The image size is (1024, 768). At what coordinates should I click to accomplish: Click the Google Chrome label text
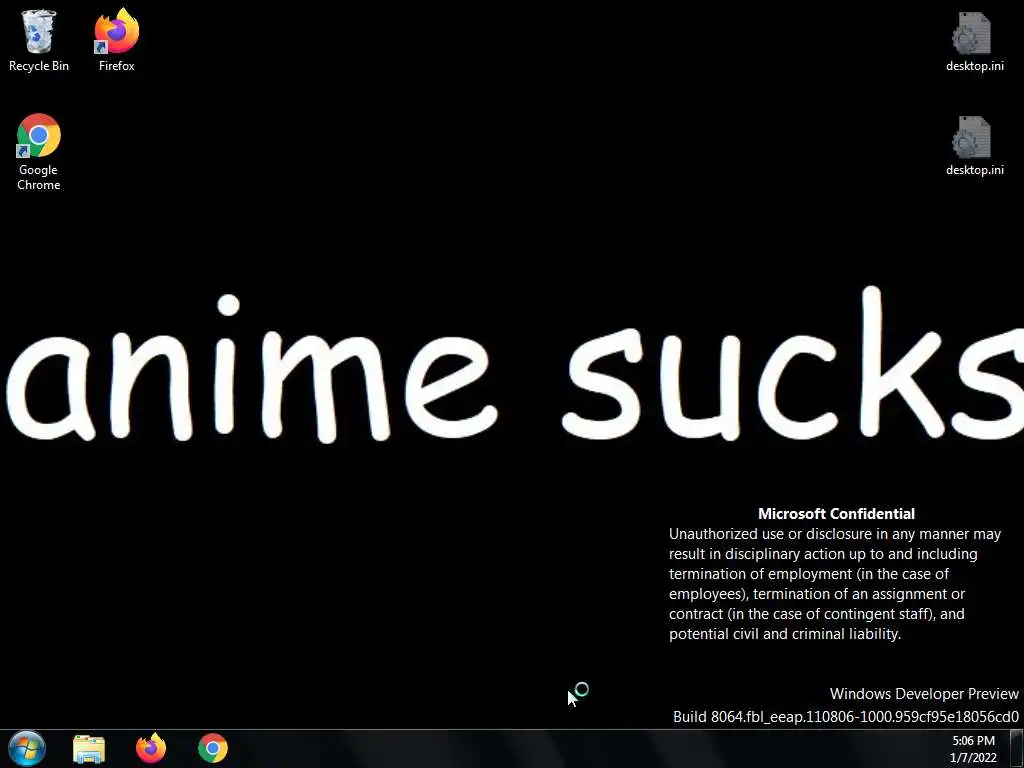39,177
